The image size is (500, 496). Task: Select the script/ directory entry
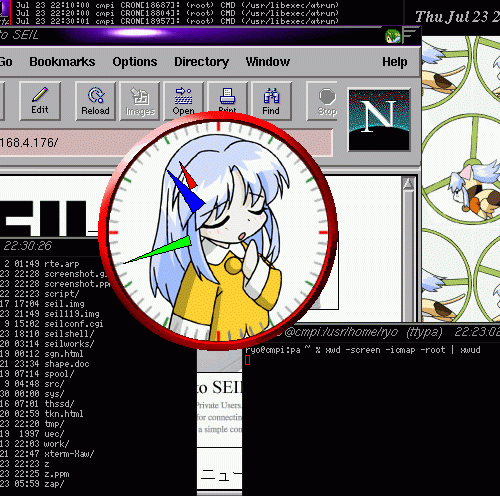coord(62,294)
